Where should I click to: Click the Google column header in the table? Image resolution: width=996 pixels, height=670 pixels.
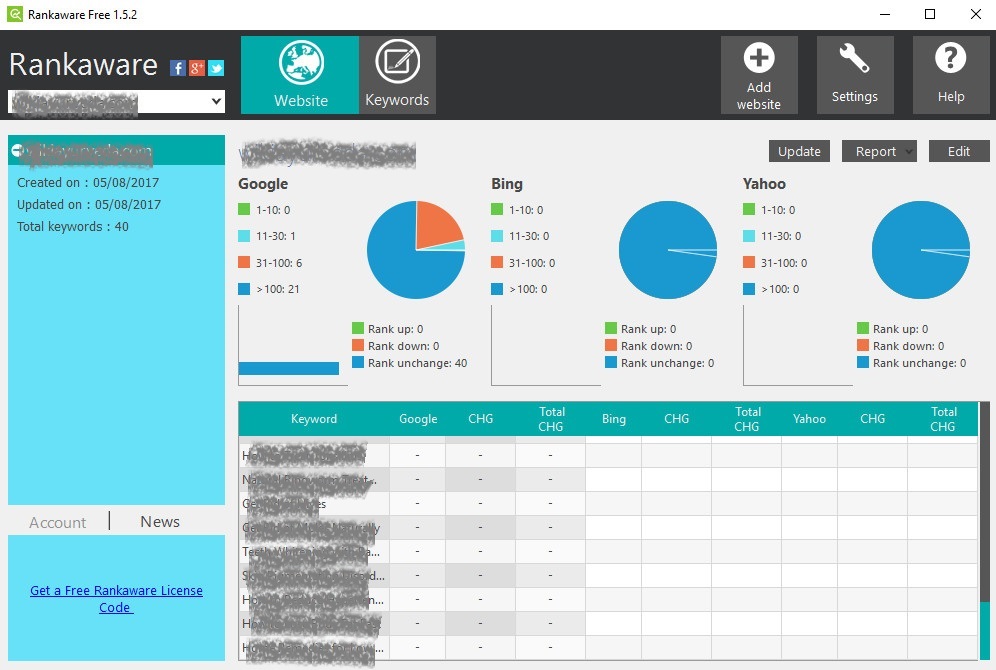click(x=418, y=419)
